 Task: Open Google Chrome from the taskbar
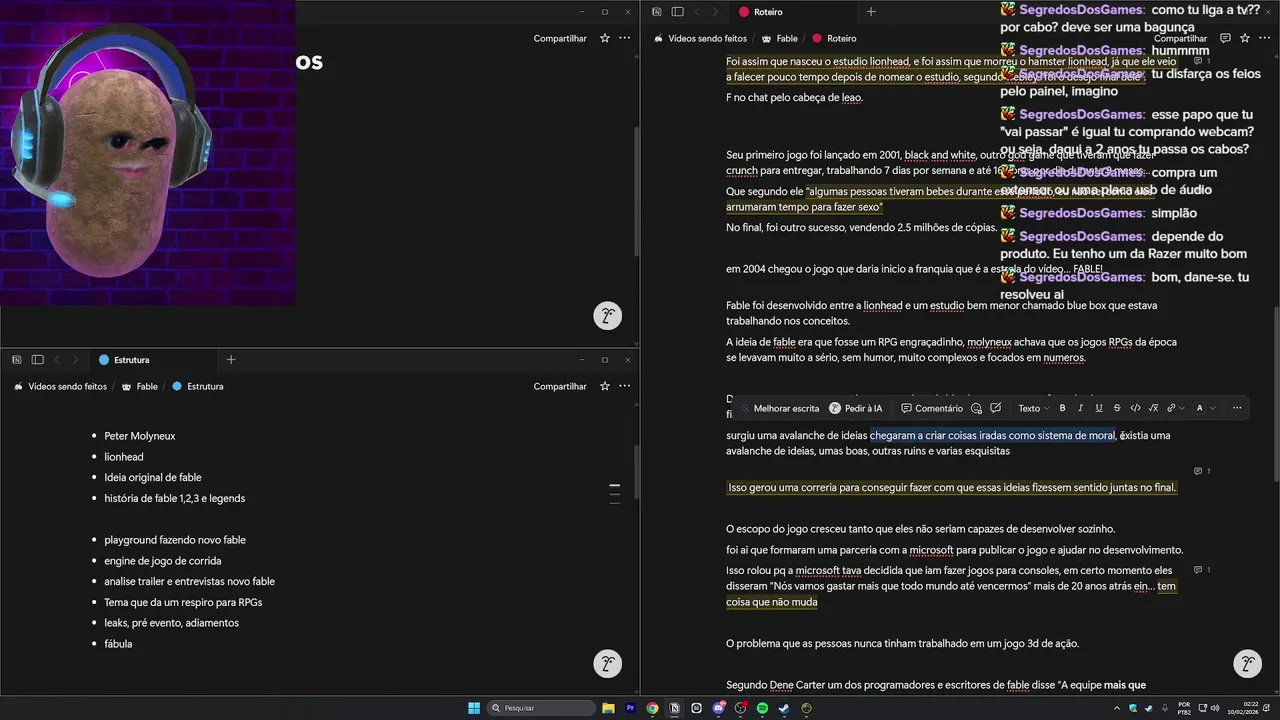click(x=652, y=708)
